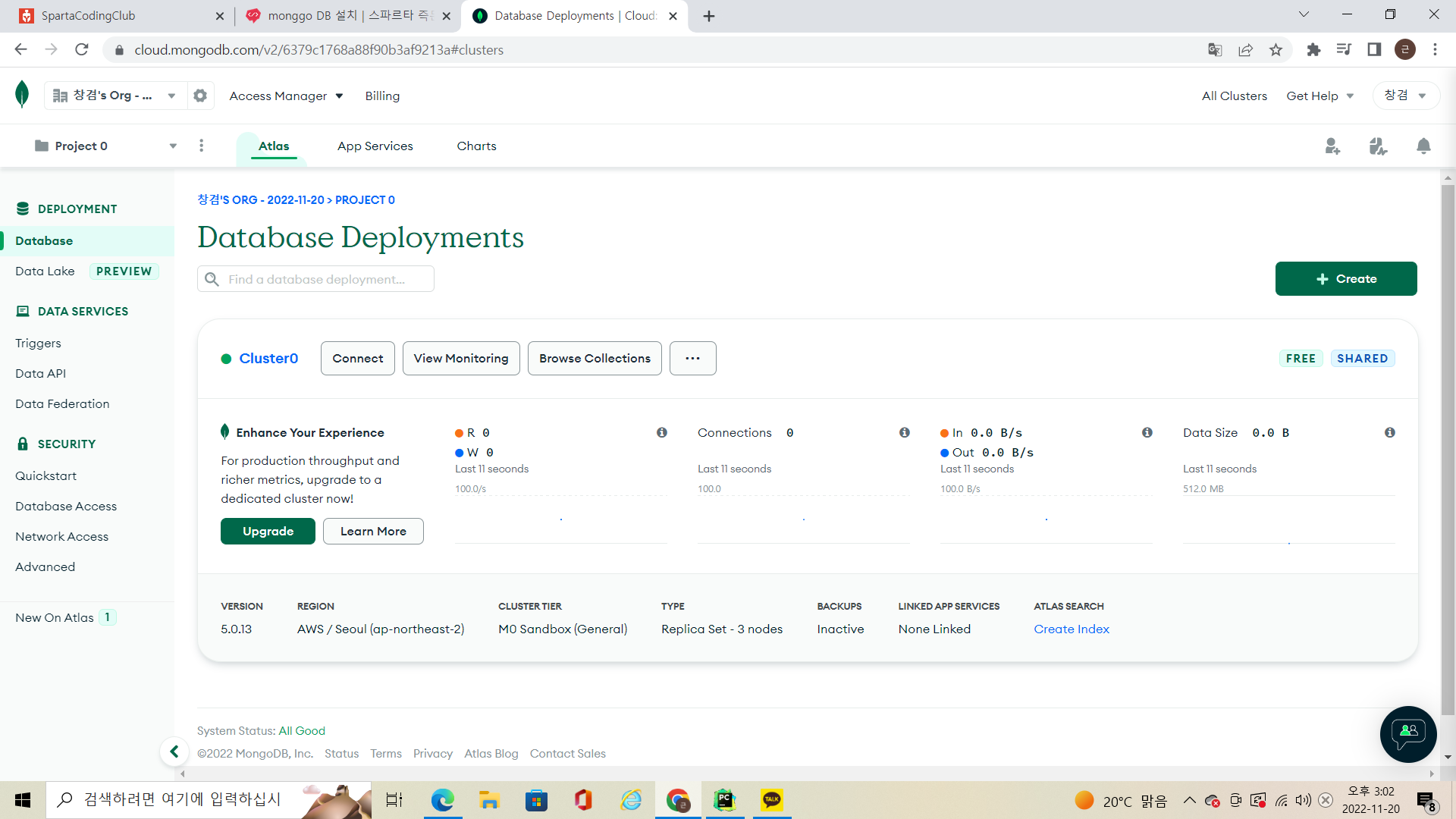Open Triggers in sidebar

38,344
